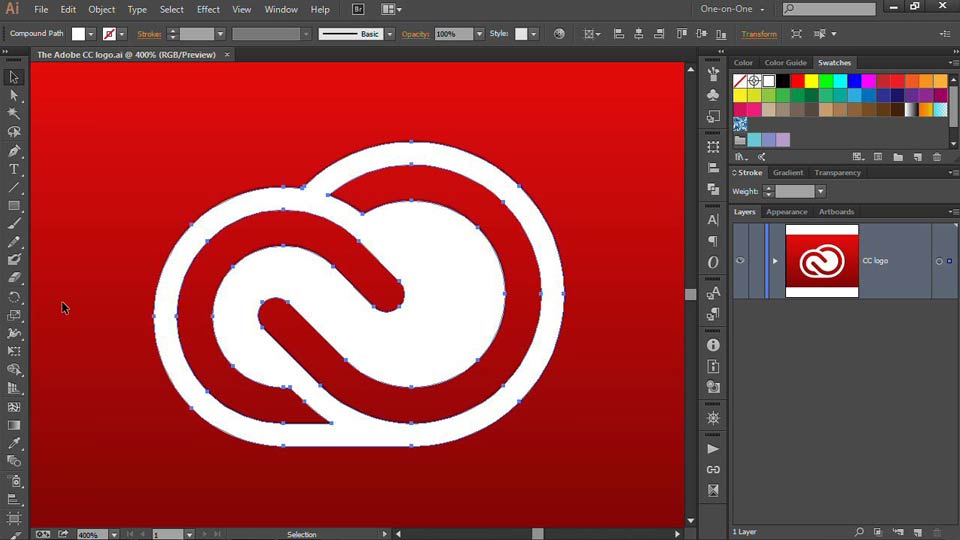Select the Eyedropper tool

pos(13,443)
